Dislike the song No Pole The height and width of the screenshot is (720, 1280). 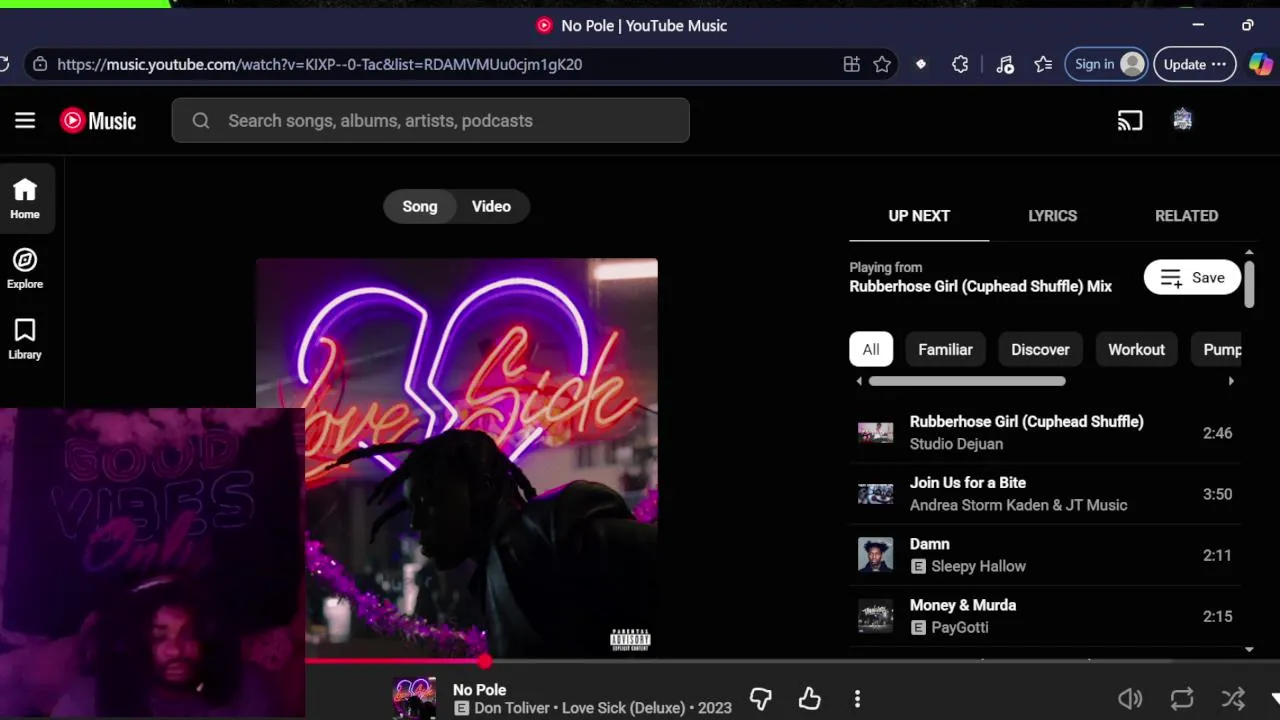coord(761,698)
